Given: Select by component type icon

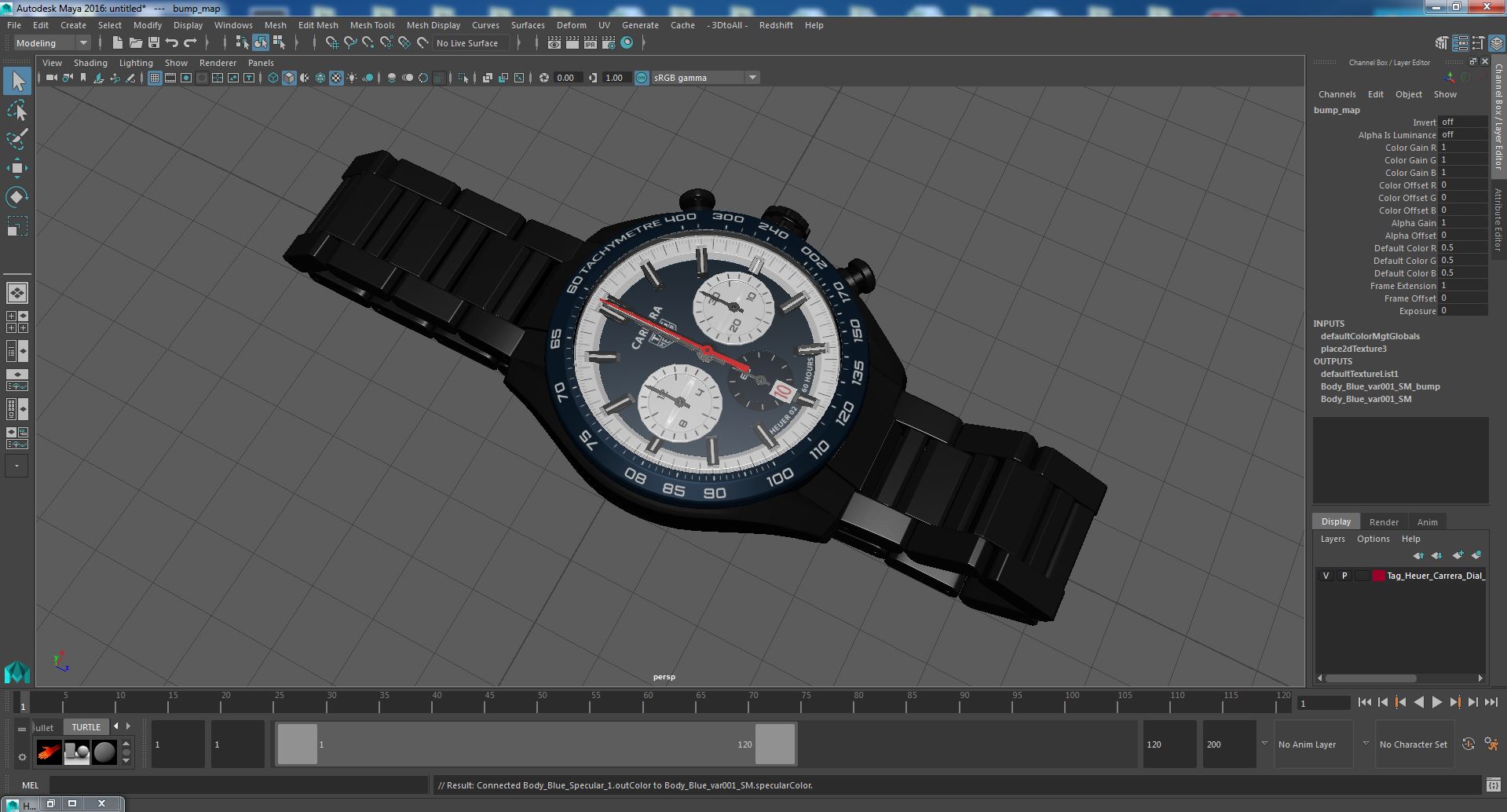Looking at the screenshot, I should [279, 43].
